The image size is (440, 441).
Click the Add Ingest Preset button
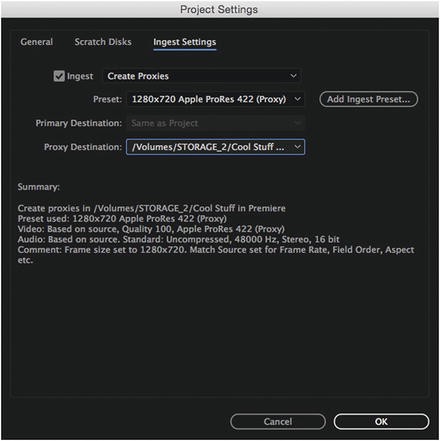pyautogui.click(x=368, y=99)
